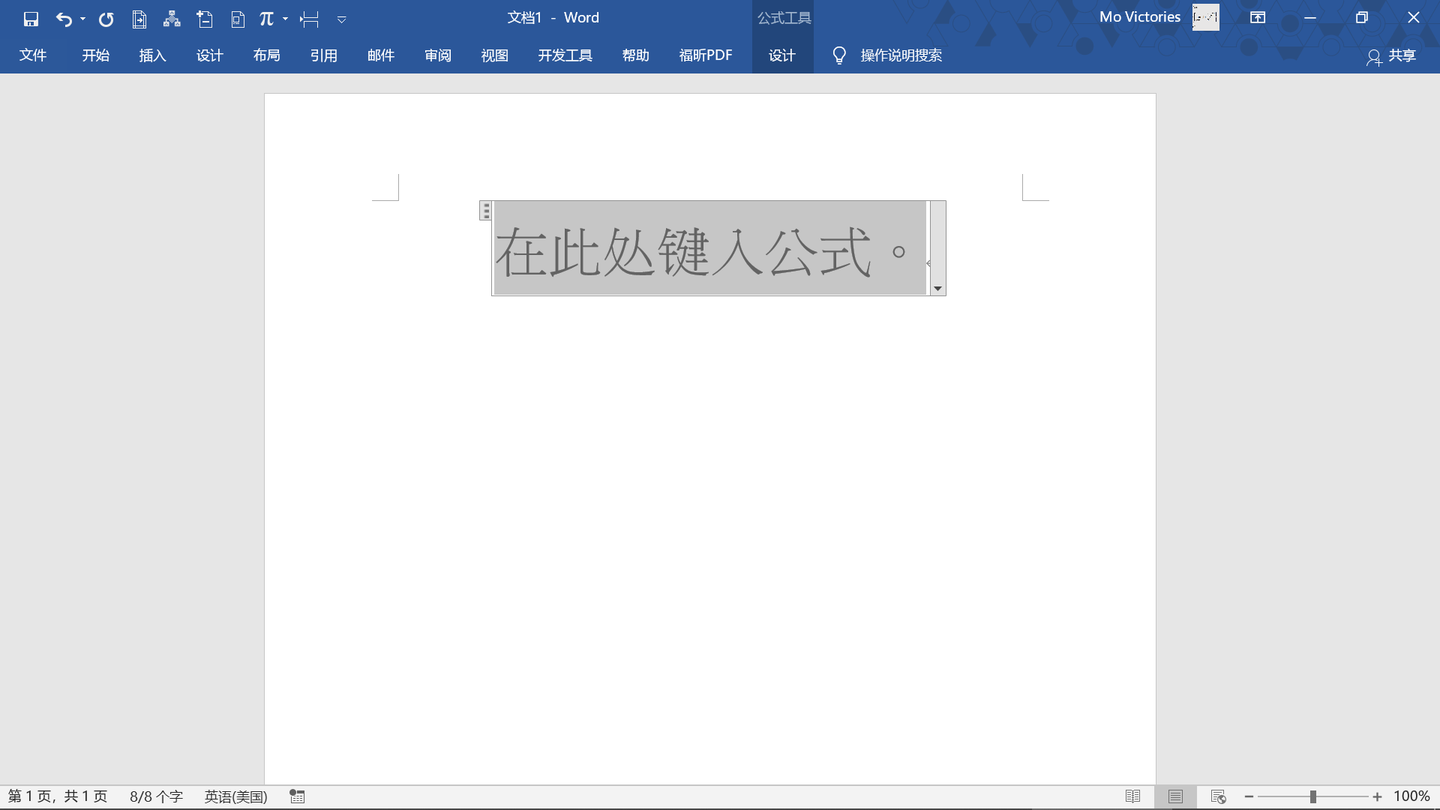Image resolution: width=1440 pixels, height=810 pixels.
Task: Click the user profile picture thumbnail
Action: pyautogui.click(x=1206, y=17)
